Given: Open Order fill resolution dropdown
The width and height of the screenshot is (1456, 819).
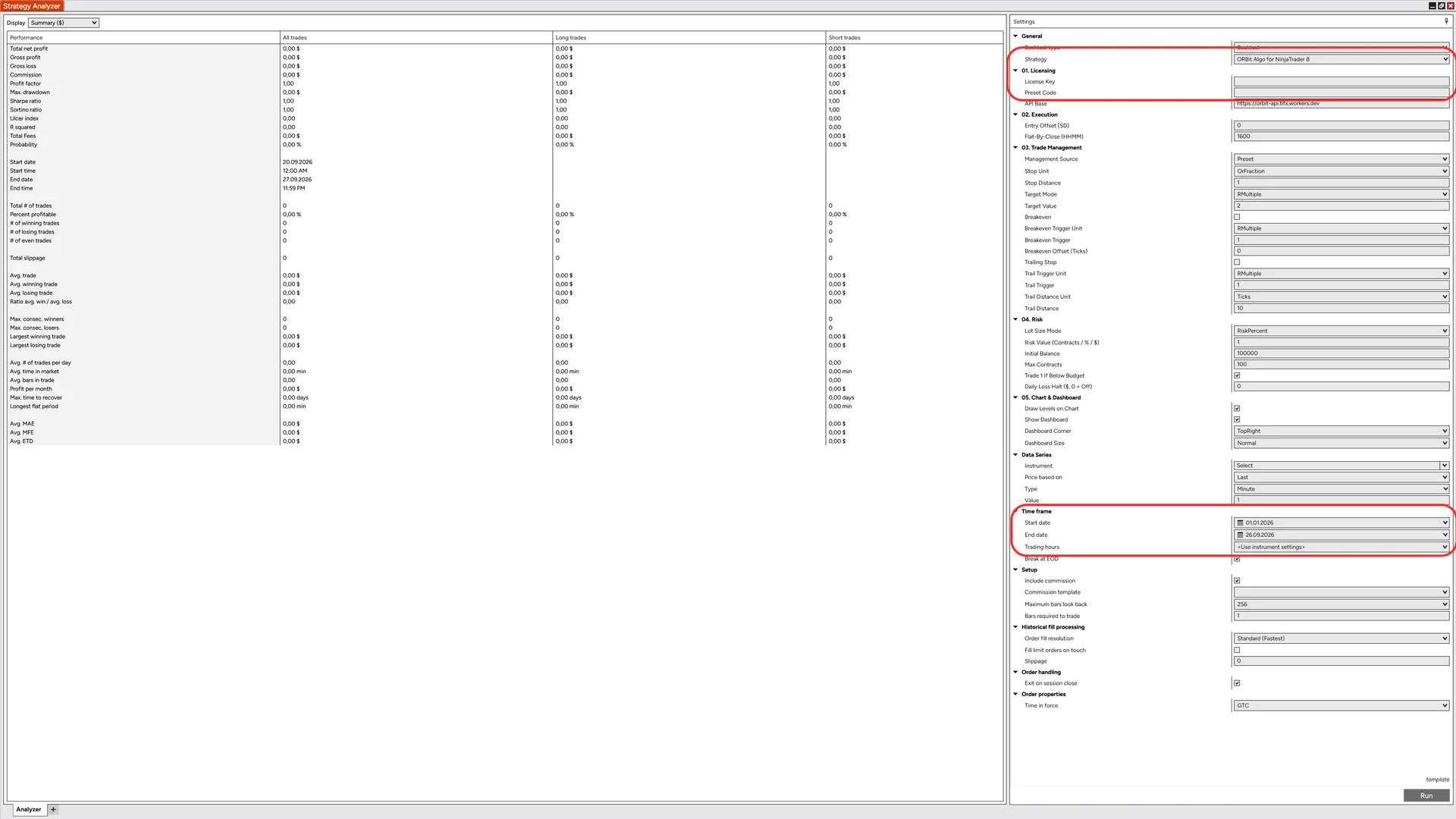Looking at the screenshot, I should [x=1341, y=639].
